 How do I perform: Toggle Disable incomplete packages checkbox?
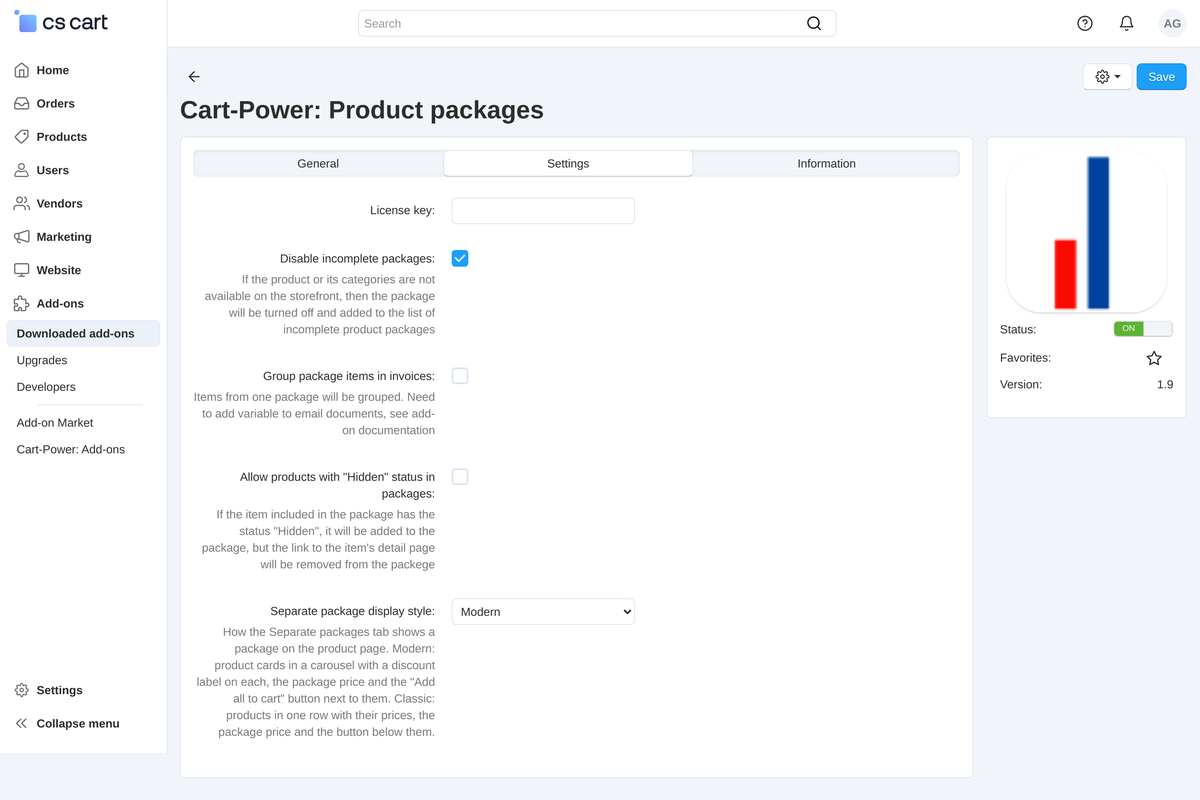click(x=460, y=258)
